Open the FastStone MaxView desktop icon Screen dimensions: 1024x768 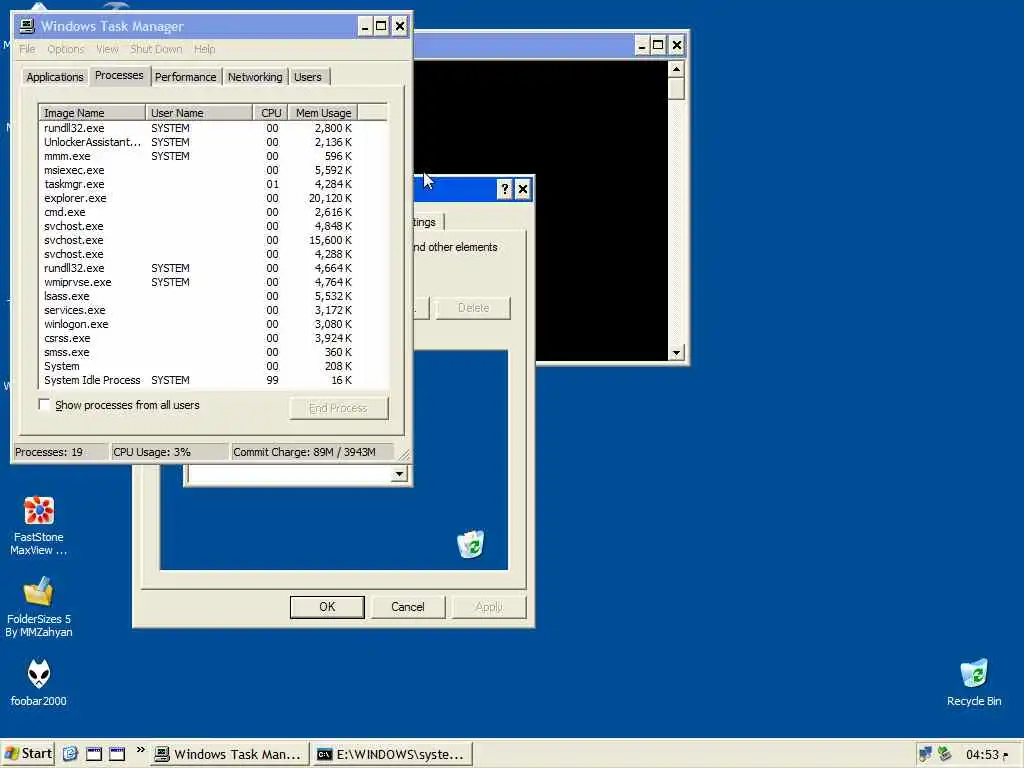point(39,526)
